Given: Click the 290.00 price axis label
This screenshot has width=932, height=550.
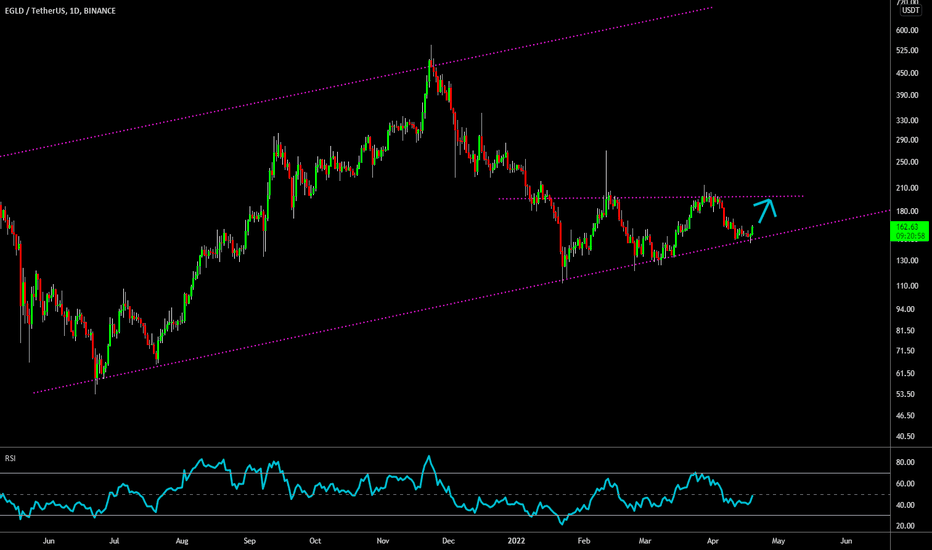Looking at the screenshot, I should pyautogui.click(x=907, y=140).
